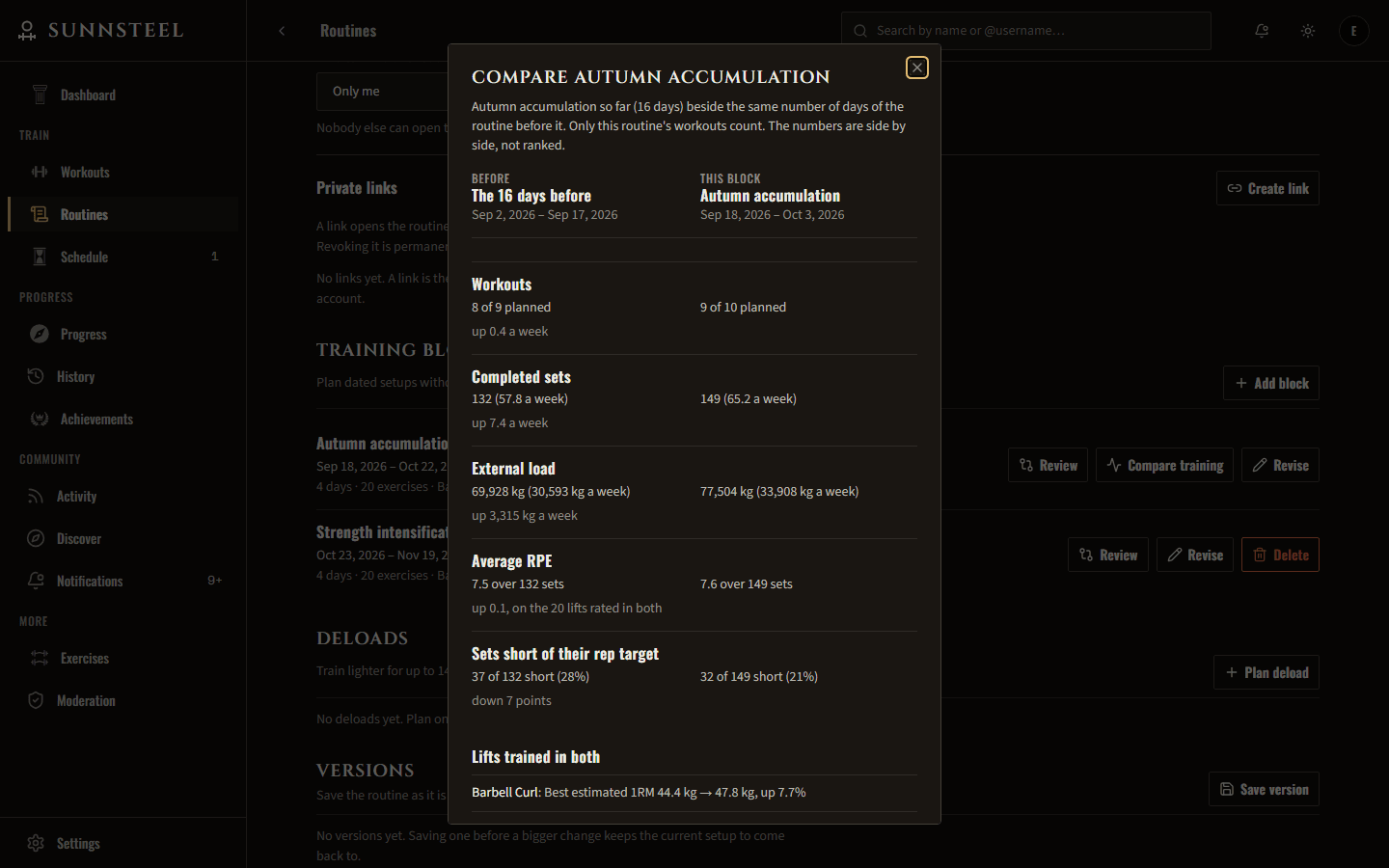This screenshot has height=868, width=1389.
Task: Toggle the light/dark theme sun icon
Action: (1308, 31)
